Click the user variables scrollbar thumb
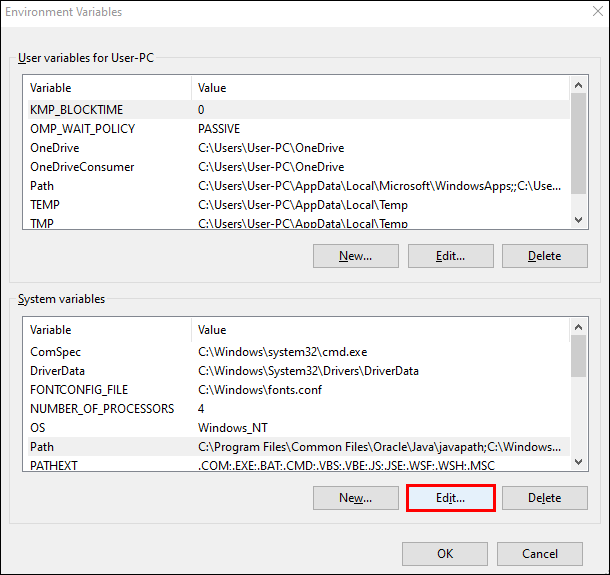This screenshot has height=575, width=610. coord(578,144)
